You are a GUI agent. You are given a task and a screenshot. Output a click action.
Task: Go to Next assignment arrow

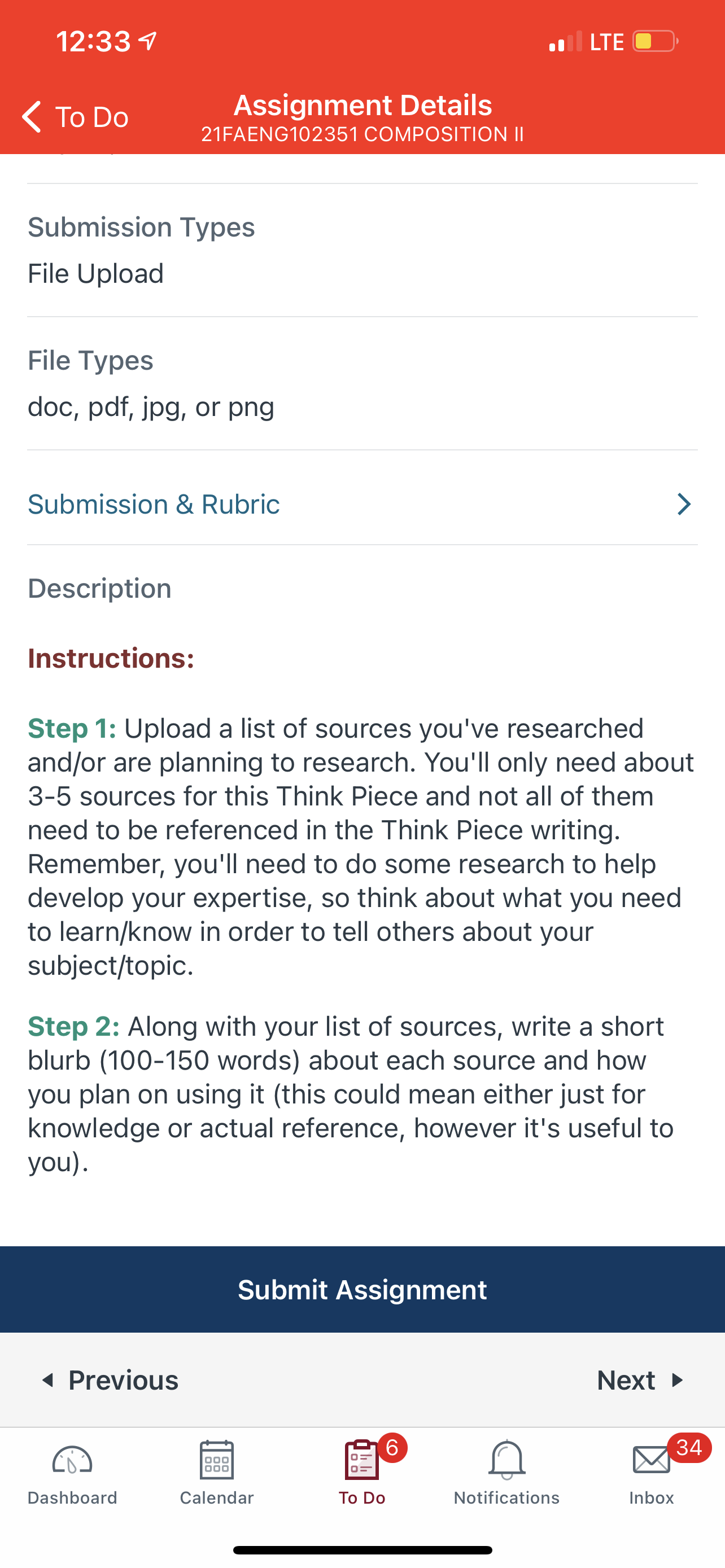coord(677,1381)
